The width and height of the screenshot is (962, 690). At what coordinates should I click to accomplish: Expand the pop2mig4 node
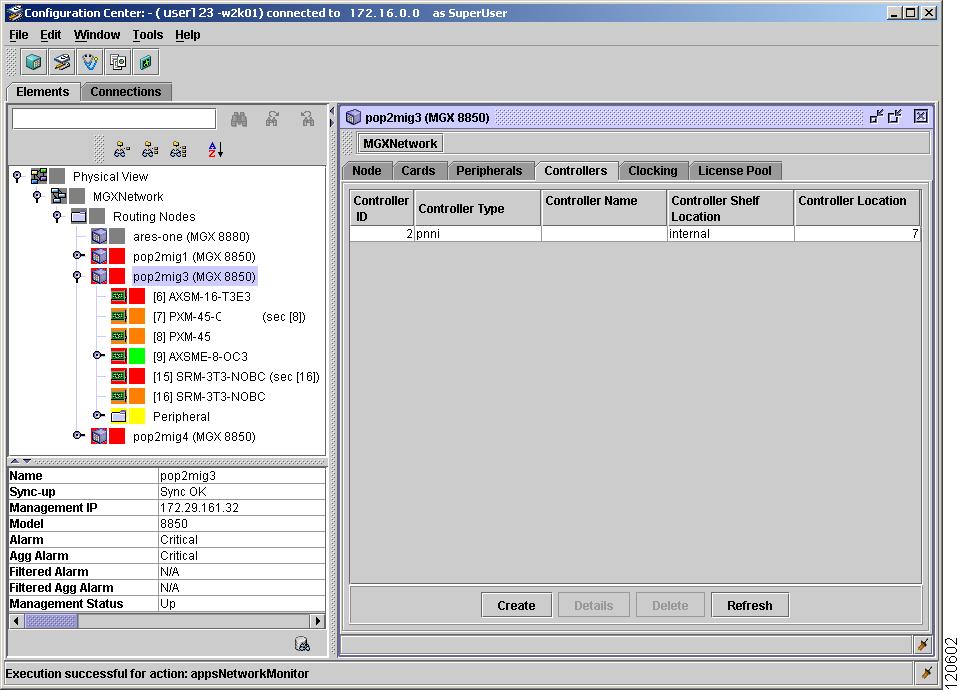pyautogui.click(x=78, y=435)
